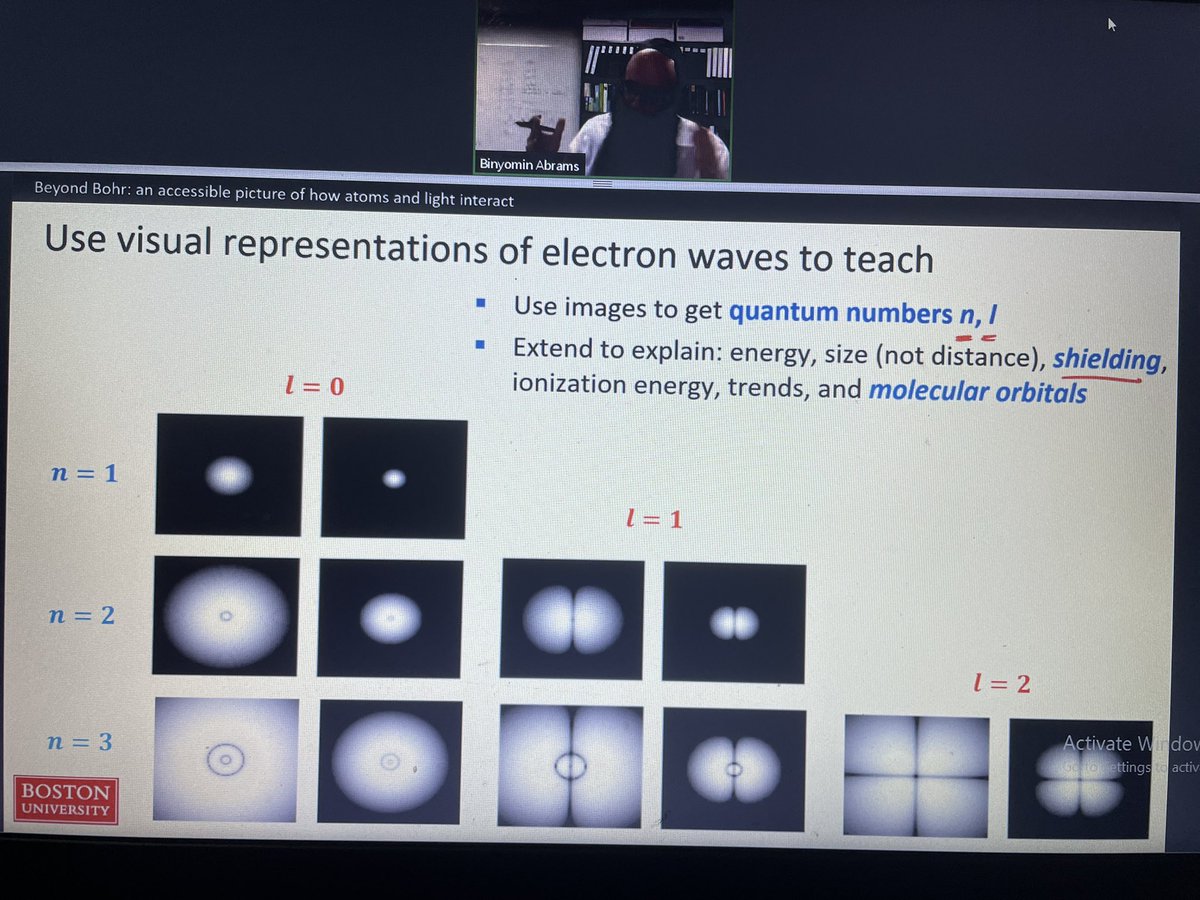Select the large two-lobe n = 2, l = 1 image
1200x900 pixels.
pos(572,620)
